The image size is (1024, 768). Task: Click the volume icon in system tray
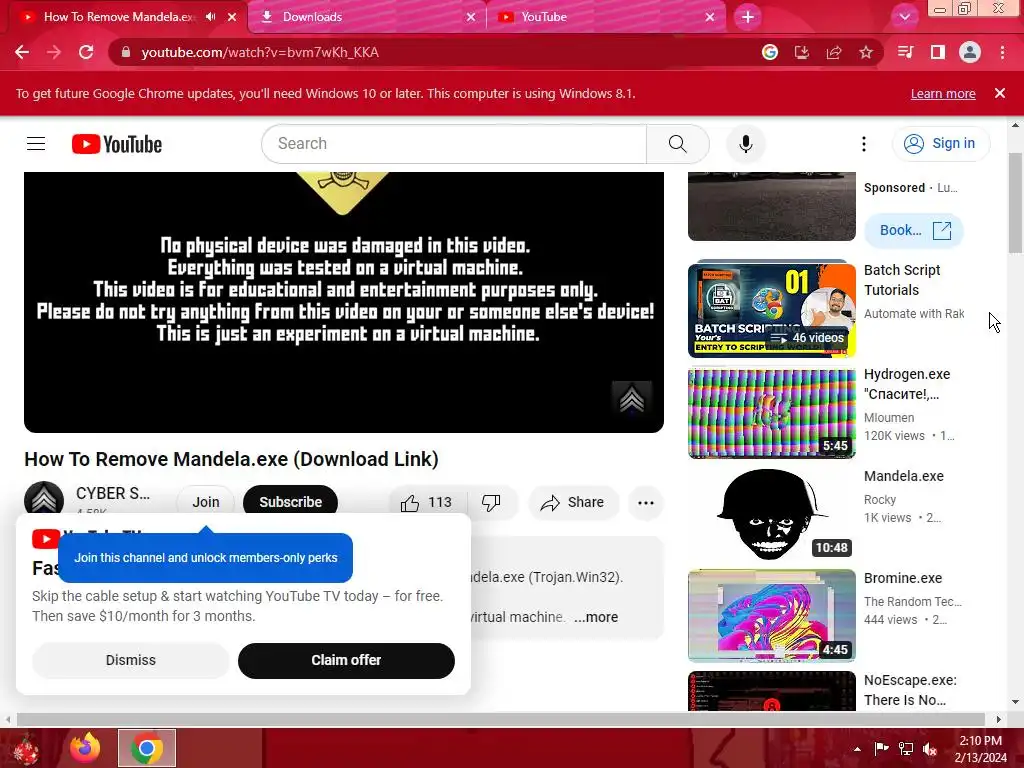coord(930,749)
